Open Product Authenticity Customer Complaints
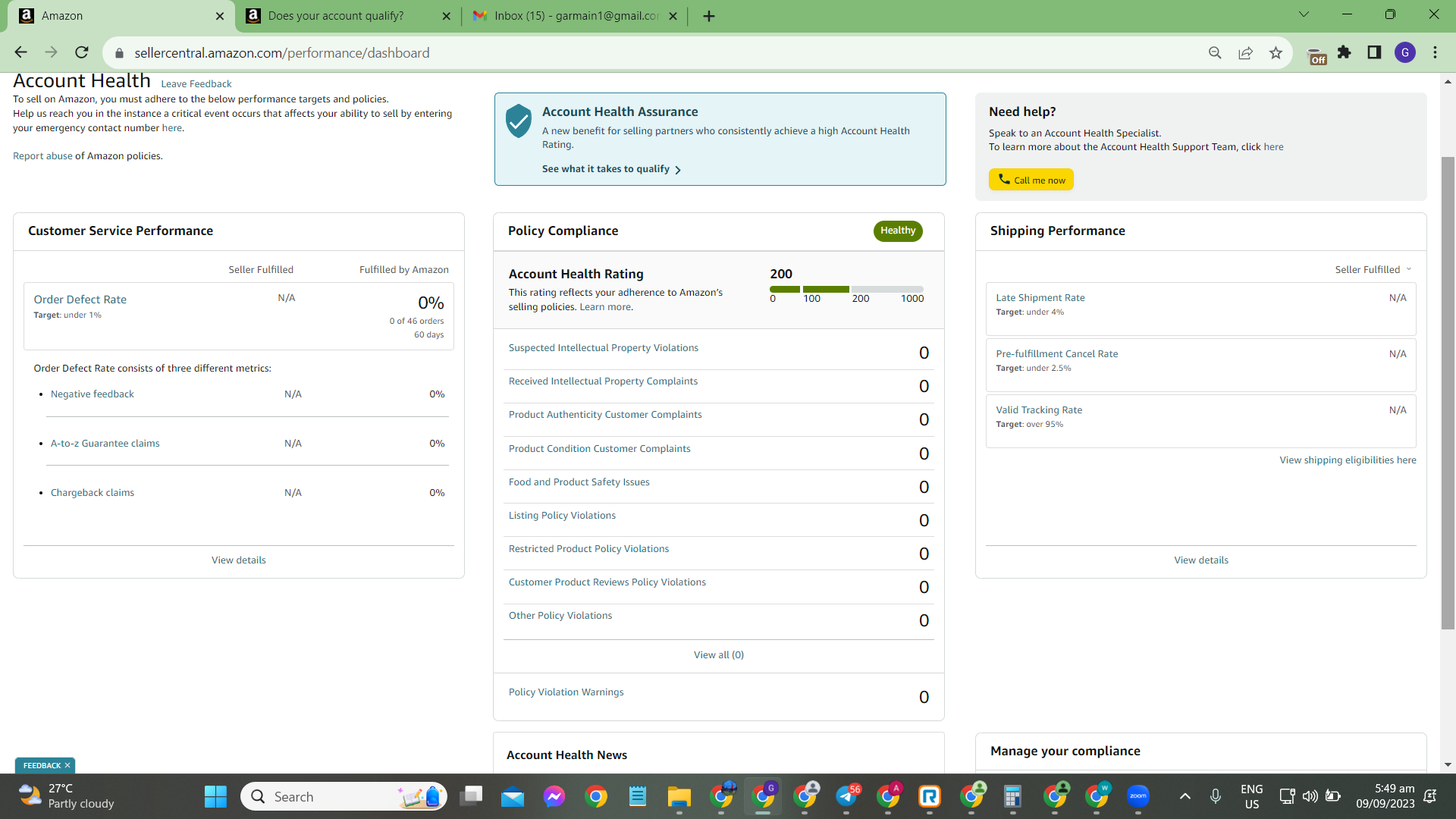Viewport: 1456px width, 819px height. 605,415
